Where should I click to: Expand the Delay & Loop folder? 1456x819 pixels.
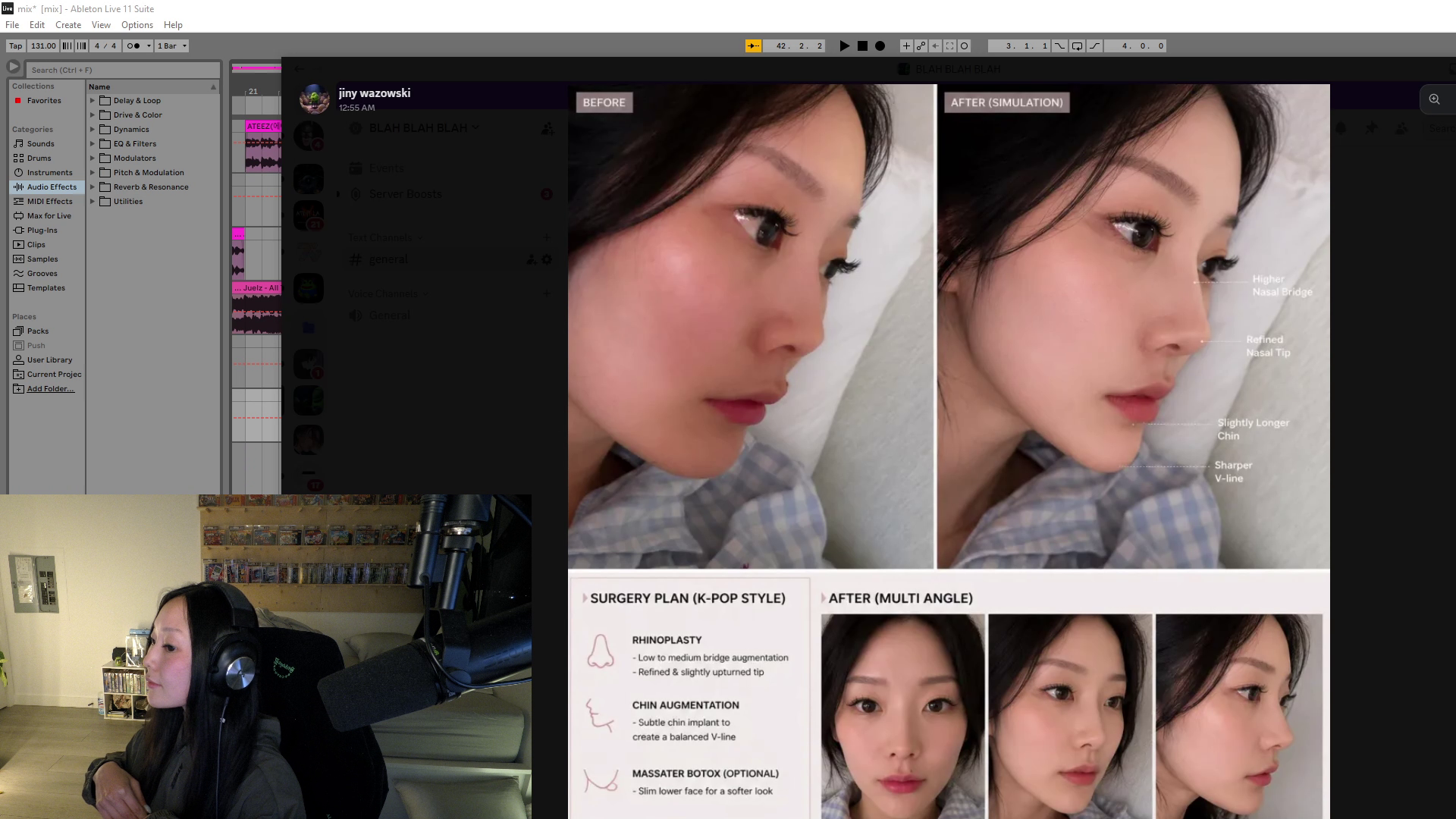pyautogui.click(x=93, y=101)
